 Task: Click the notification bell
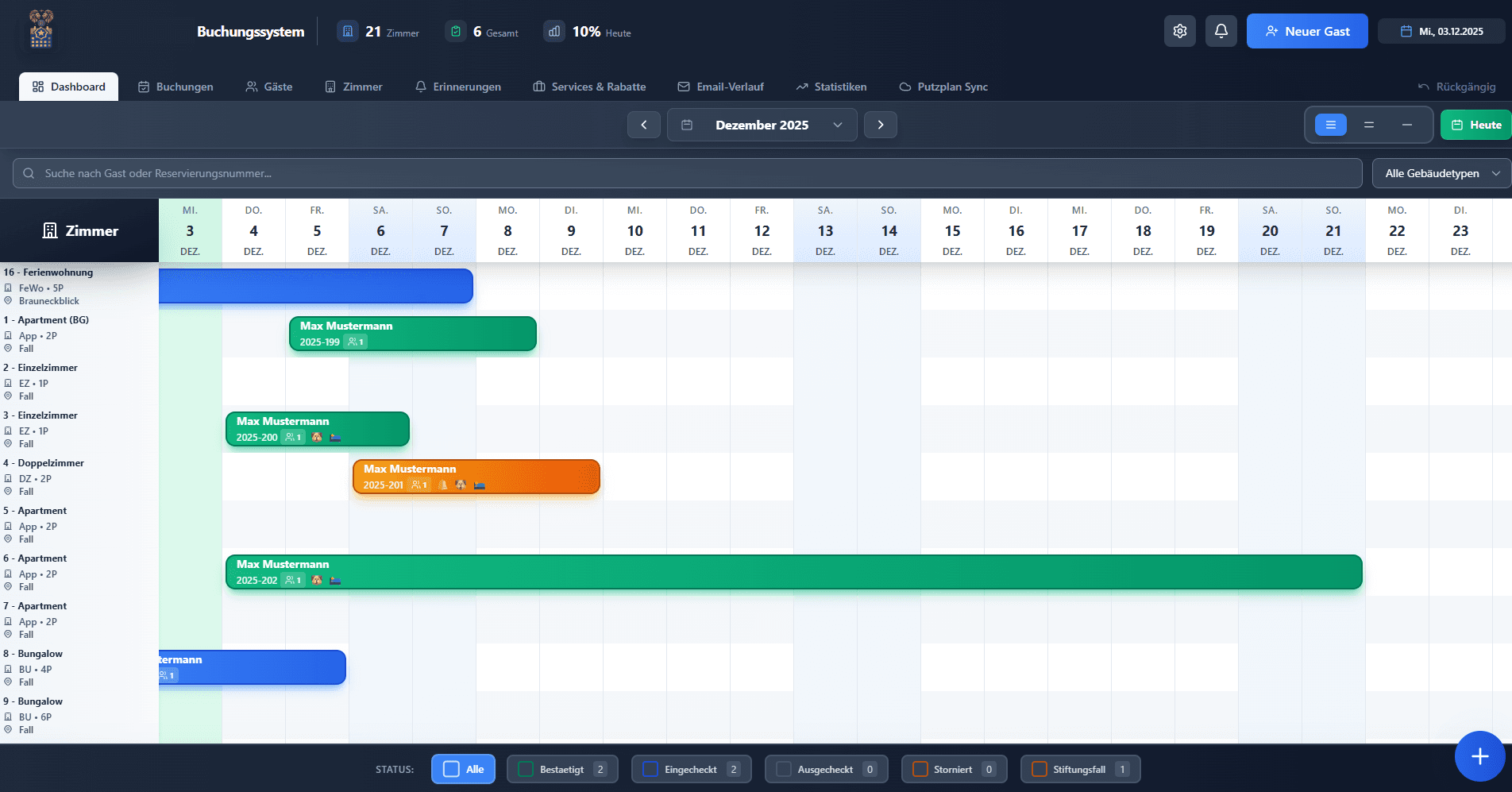[x=1221, y=30]
